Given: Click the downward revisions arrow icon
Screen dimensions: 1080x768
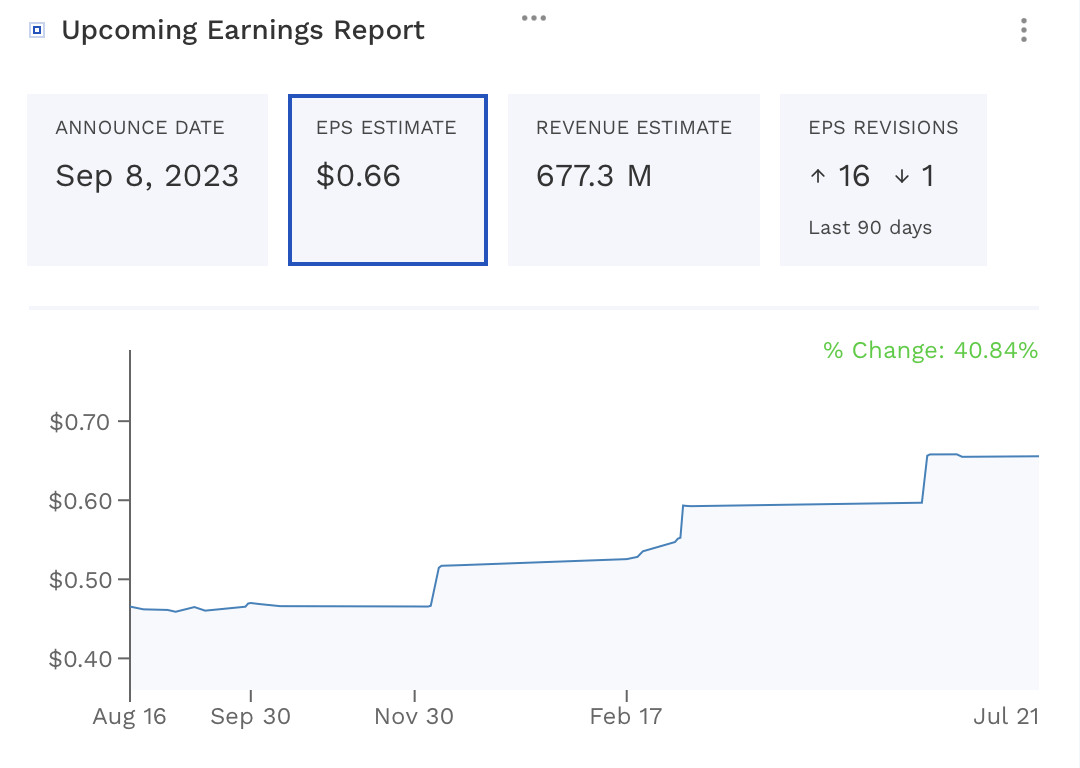Looking at the screenshot, I should [x=902, y=177].
